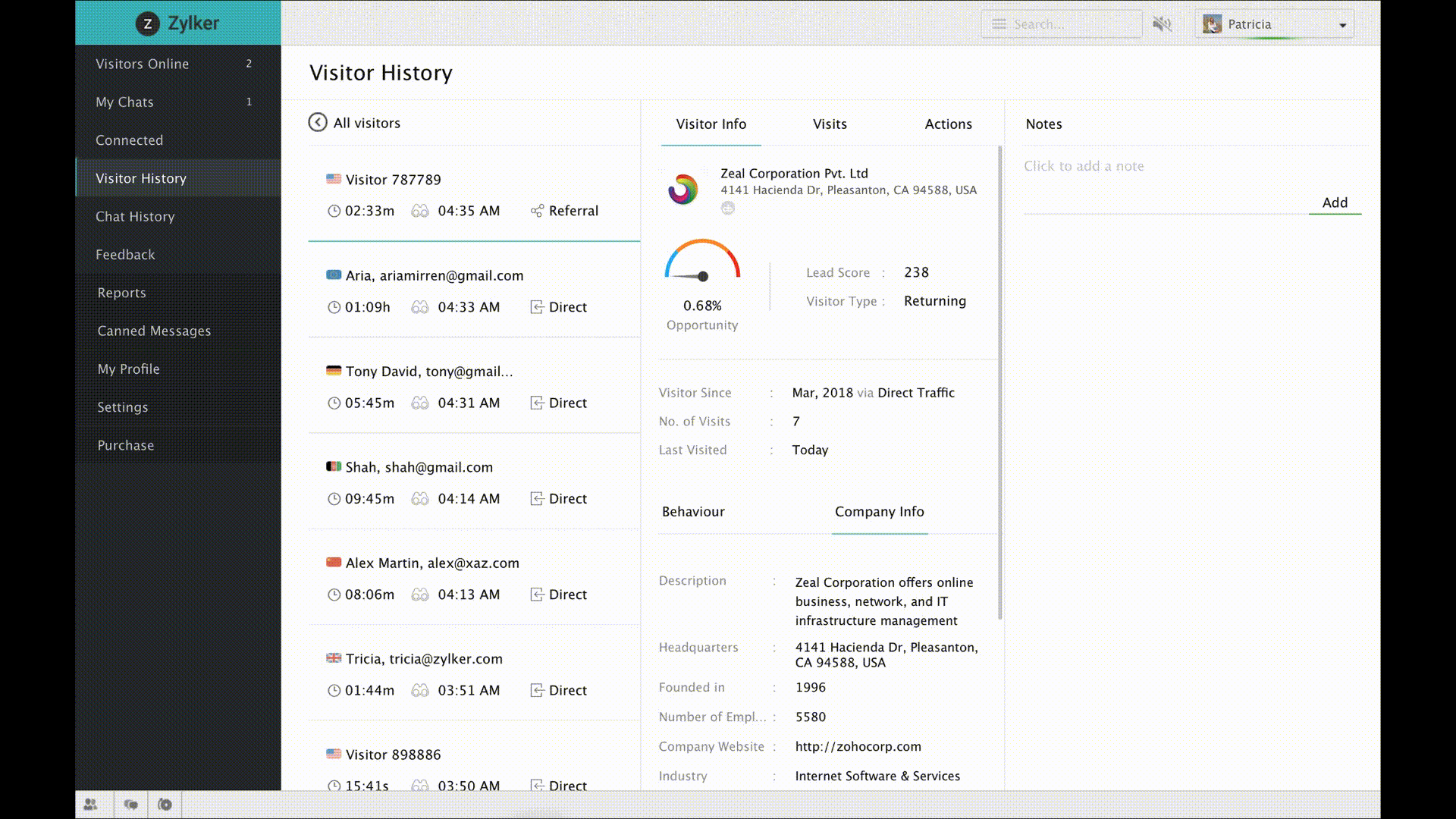
Task: Click the opportunity gauge meter
Action: 702,262
